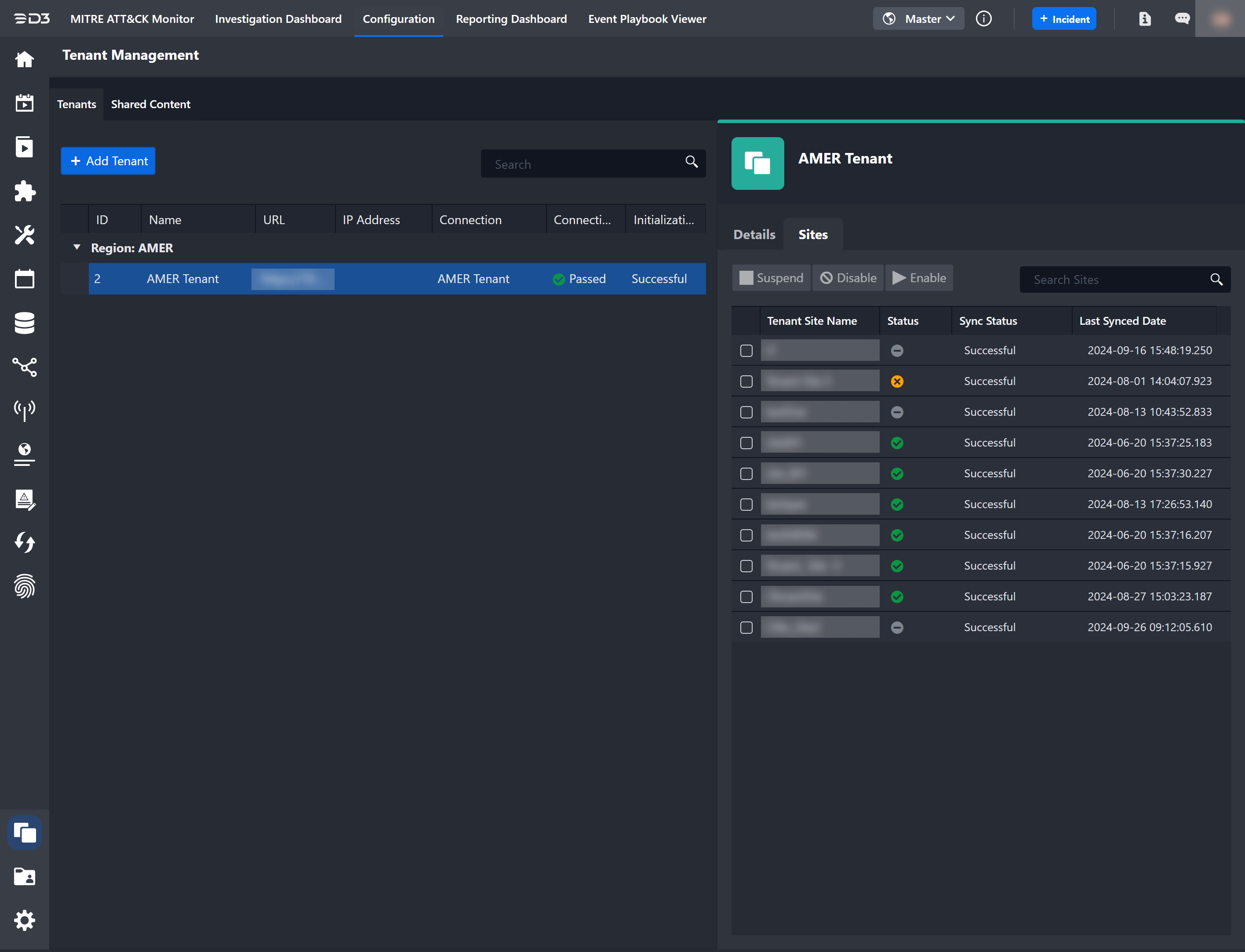Switch to the Shared Content tab
Image resolution: width=1245 pixels, height=952 pixels.
point(150,104)
